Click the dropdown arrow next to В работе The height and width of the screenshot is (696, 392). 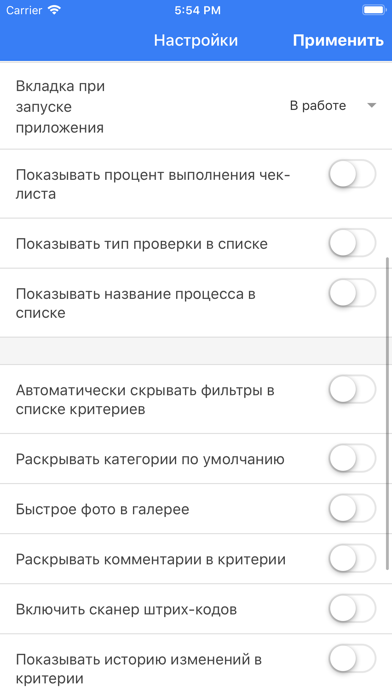372,106
